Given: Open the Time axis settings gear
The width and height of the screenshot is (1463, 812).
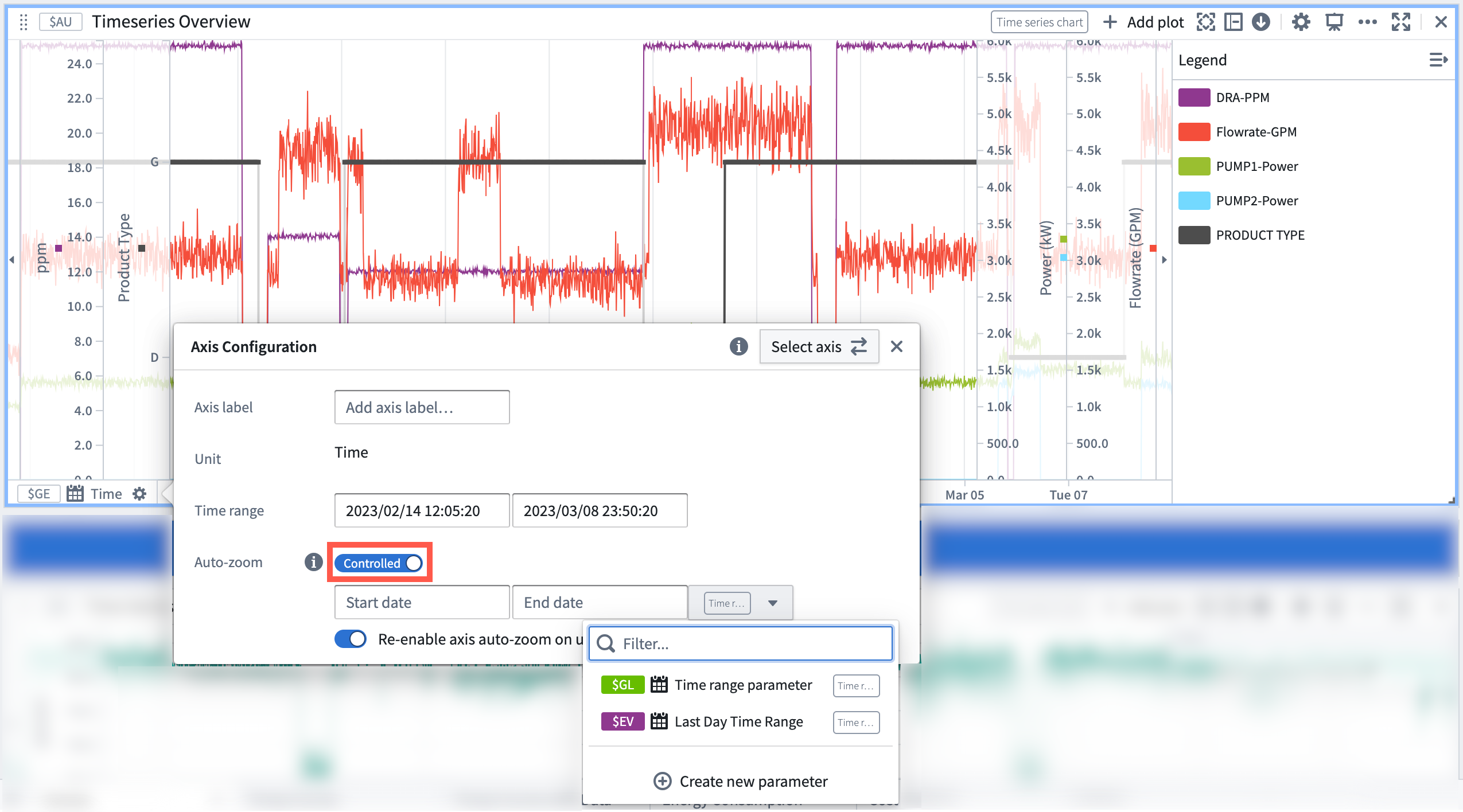Looking at the screenshot, I should 139,494.
